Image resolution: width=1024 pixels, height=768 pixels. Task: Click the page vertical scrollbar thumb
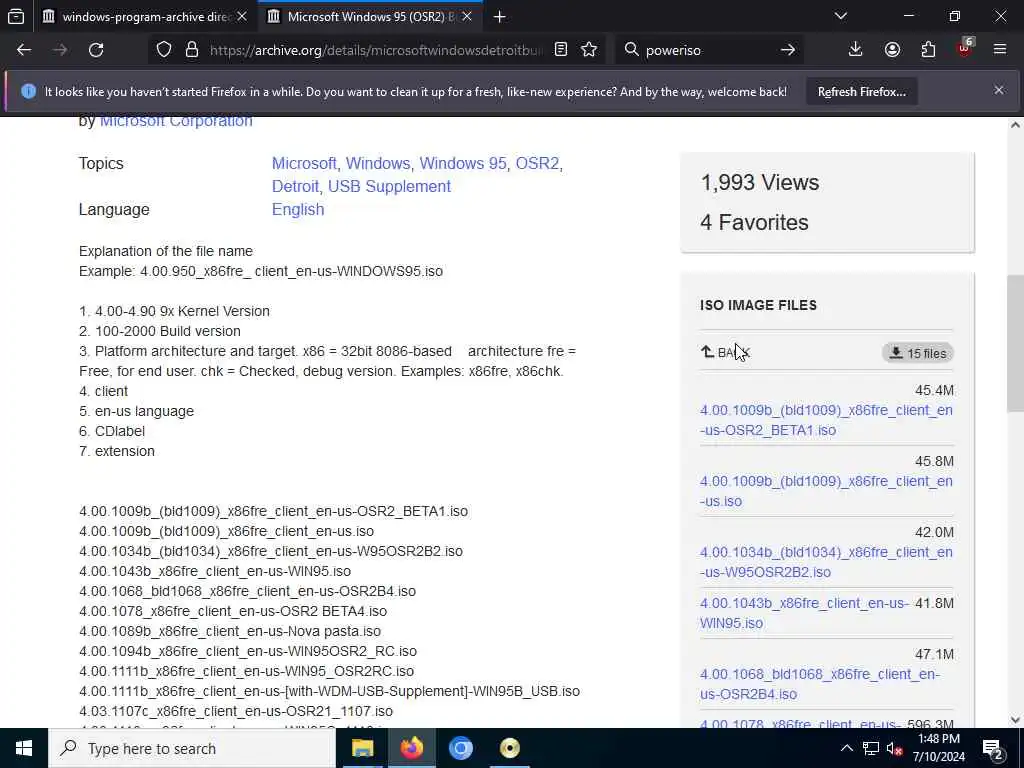[x=1015, y=343]
